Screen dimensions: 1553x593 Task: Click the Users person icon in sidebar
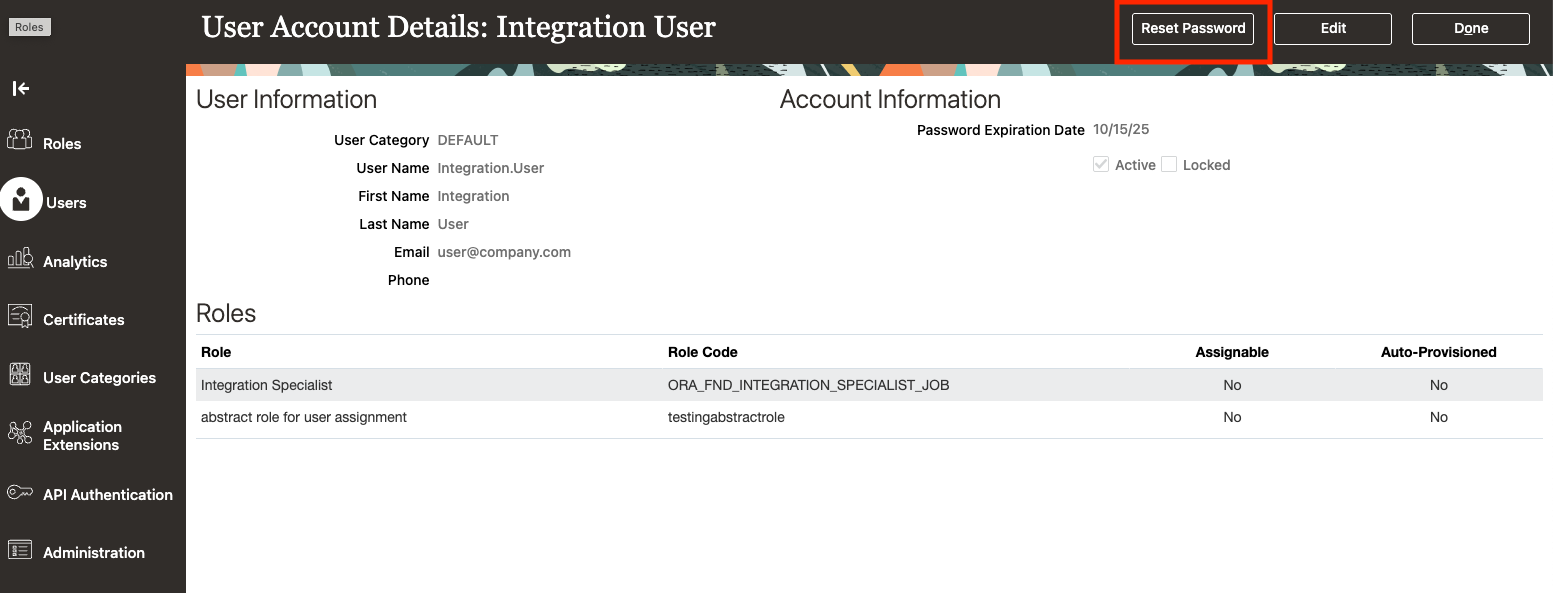coord(21,200)
